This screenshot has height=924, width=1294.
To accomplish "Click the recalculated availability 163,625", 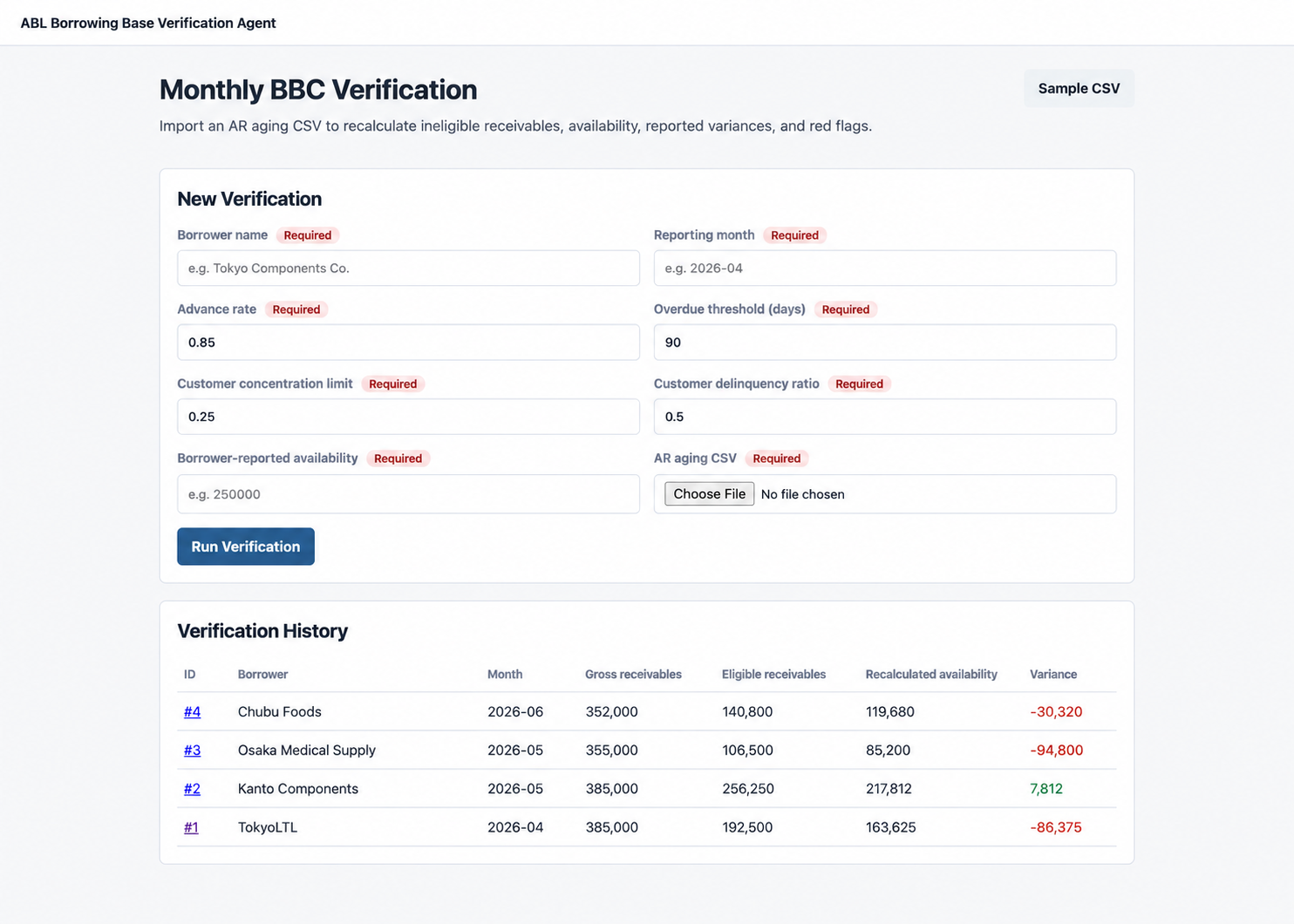I will [891, 827].
